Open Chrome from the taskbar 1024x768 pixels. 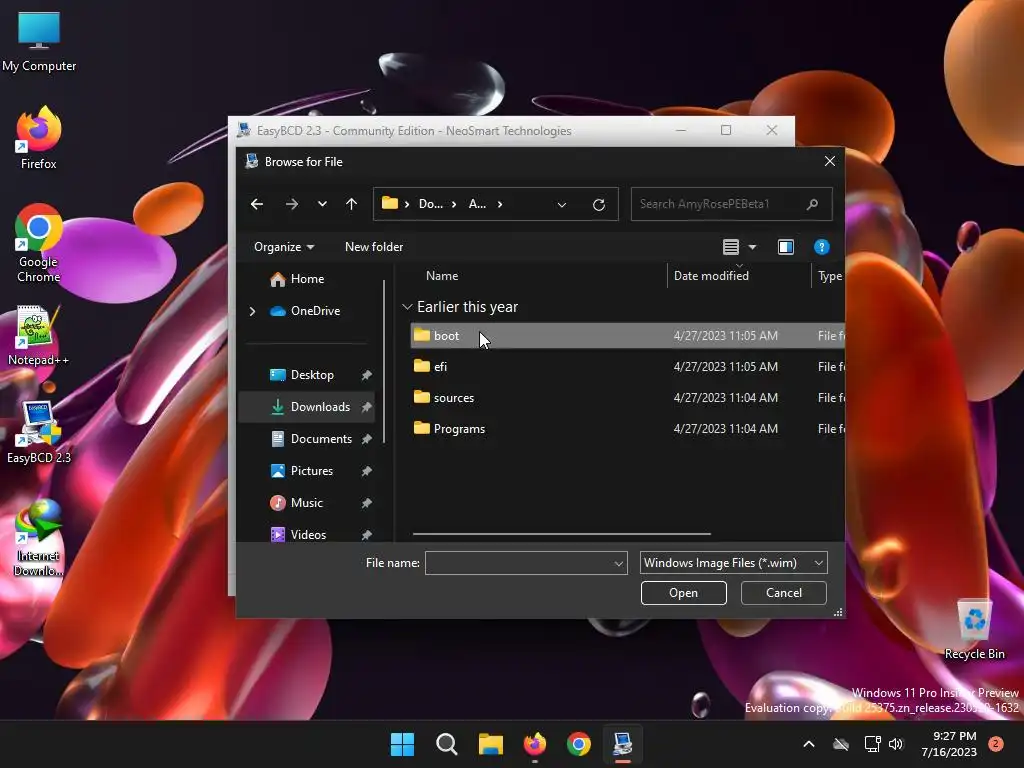pyautogui.click(x=579, y=744)
